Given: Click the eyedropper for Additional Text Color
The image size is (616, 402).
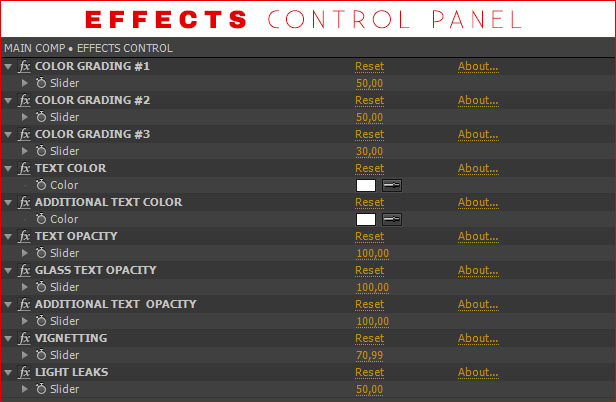Looking at the screenshot, I should tap(392, 219).
